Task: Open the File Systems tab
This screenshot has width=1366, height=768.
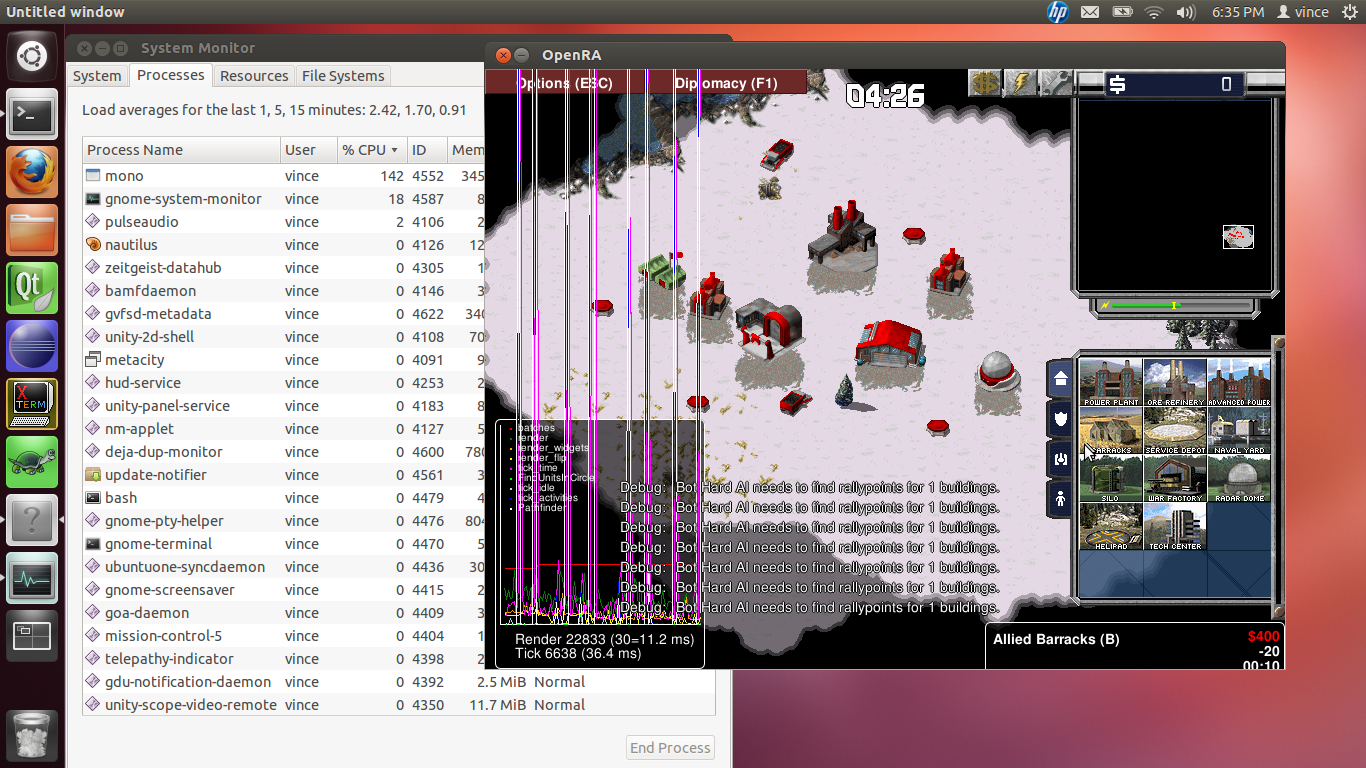Action: [x=343, y=76]
